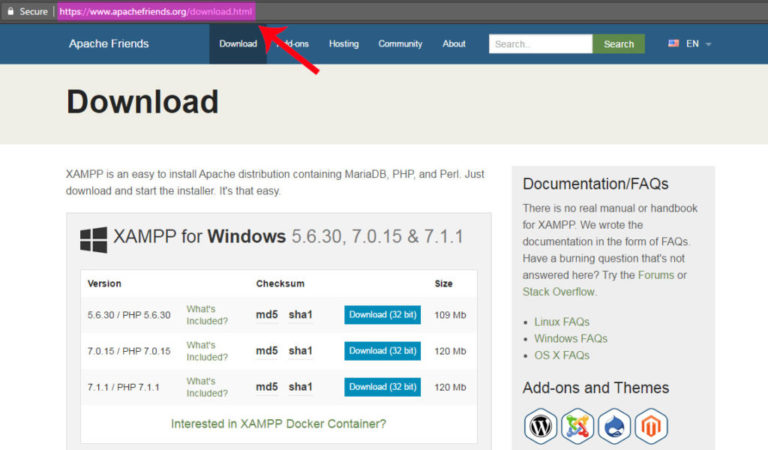Image resolution: width=768 pixels, height=450 pixels.
Task: Open Windows FAQs link
Action: coord(571,338)
